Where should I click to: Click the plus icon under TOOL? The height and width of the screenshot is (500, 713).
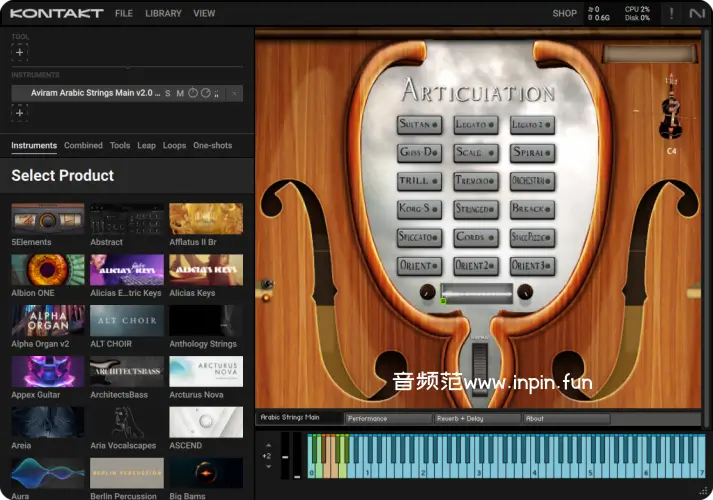pyautogui.click(x=20, y=53)
